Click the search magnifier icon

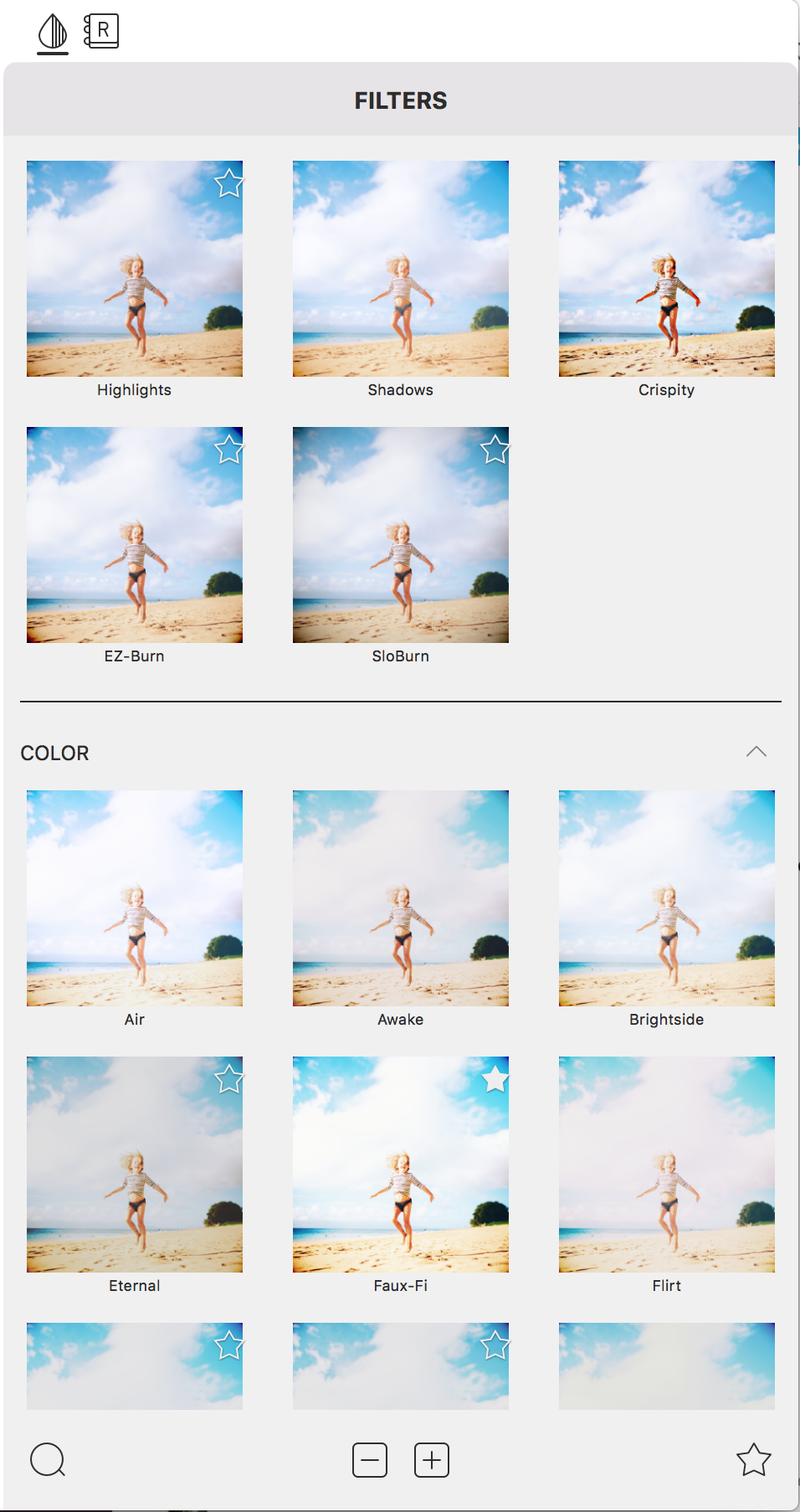[48, 1460]
